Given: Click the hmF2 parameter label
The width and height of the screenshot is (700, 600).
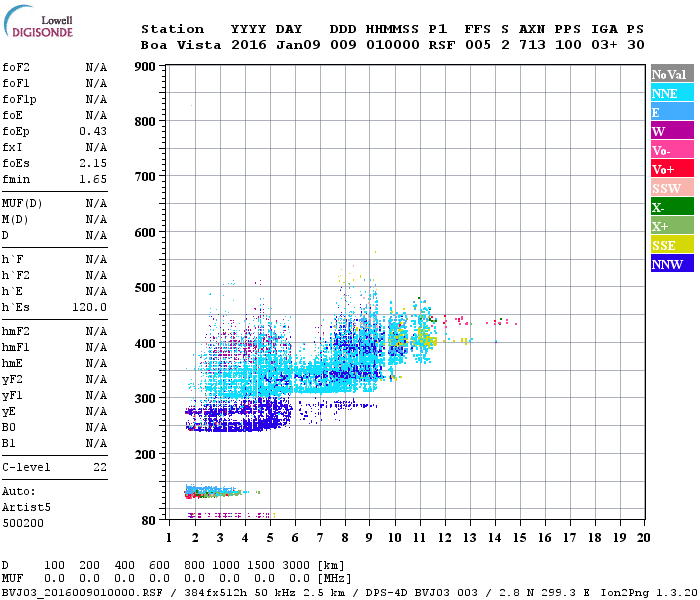Looking at the screenshot, I should tap(16, 331).
